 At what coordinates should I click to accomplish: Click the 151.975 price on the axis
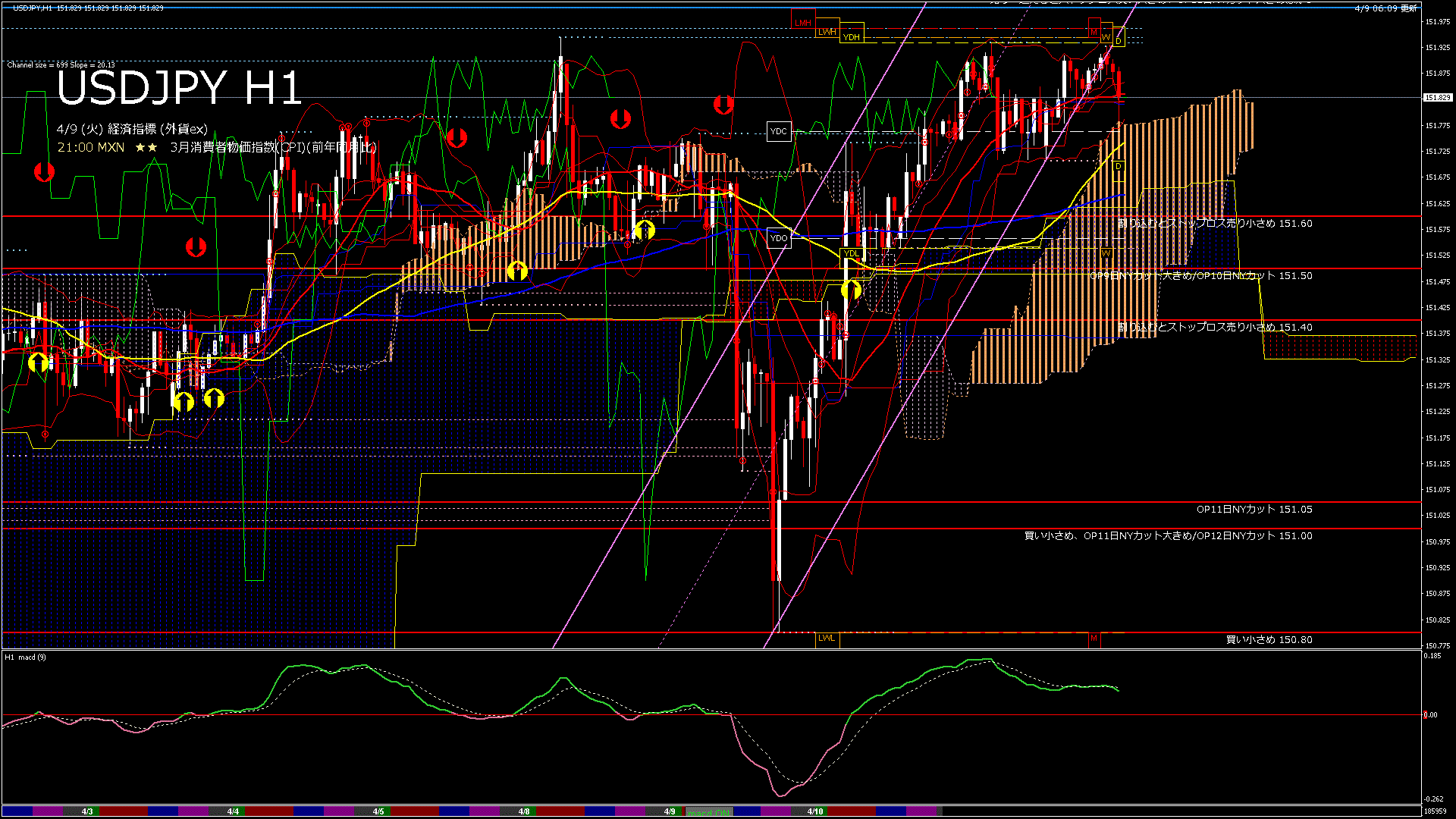point(1438,22)
